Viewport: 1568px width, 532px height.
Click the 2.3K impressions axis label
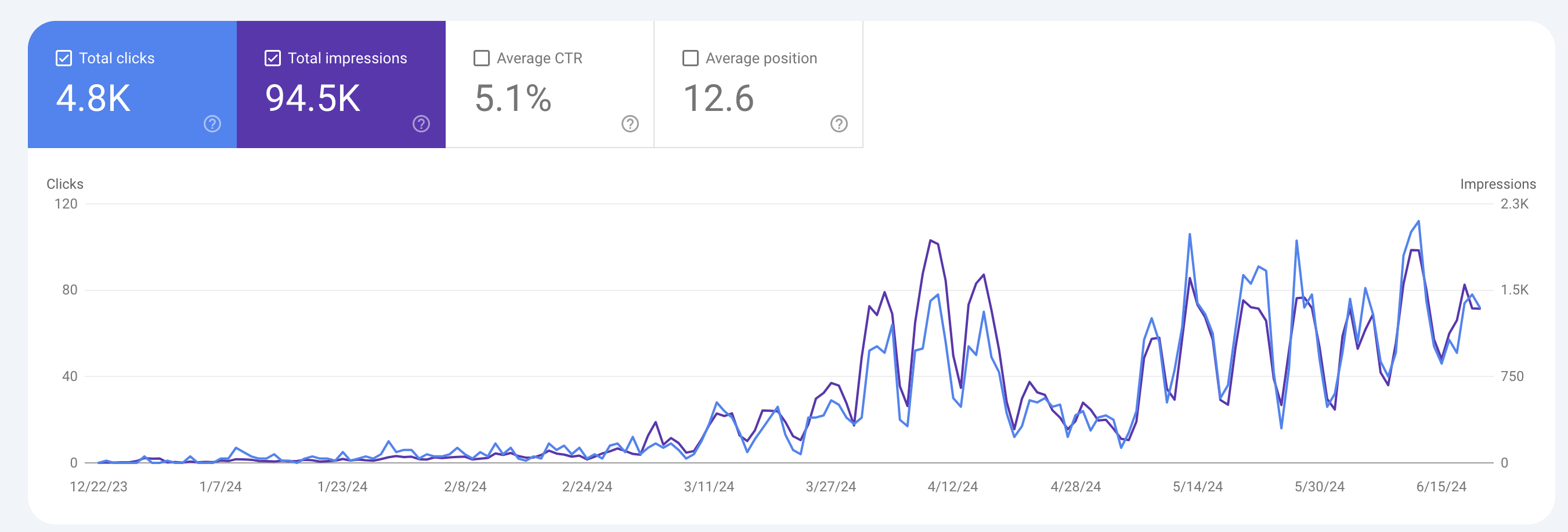[1514, 204]
